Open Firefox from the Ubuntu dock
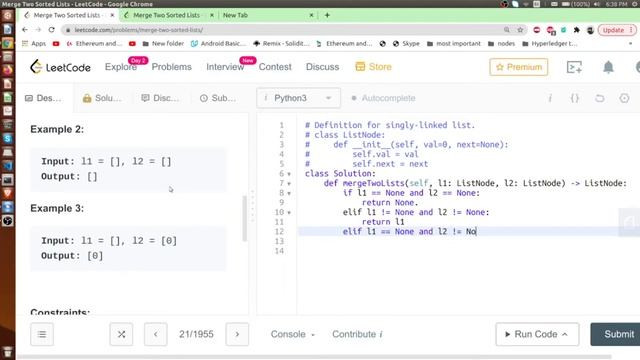 [x=7, y=70]
